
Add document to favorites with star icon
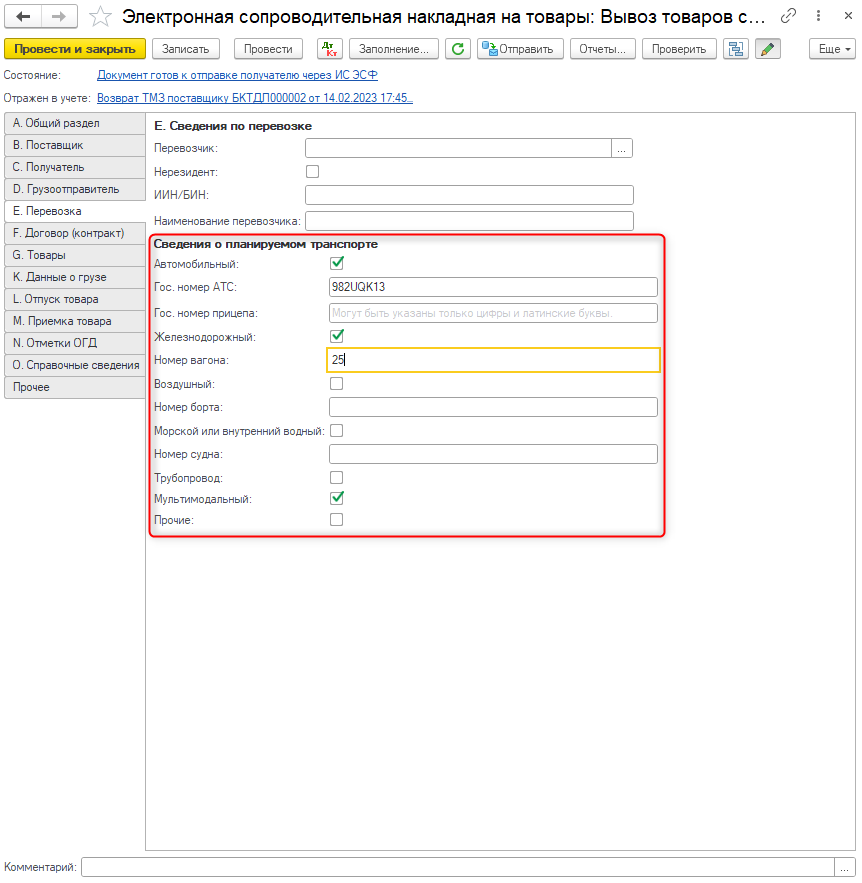tap(100, 16)
